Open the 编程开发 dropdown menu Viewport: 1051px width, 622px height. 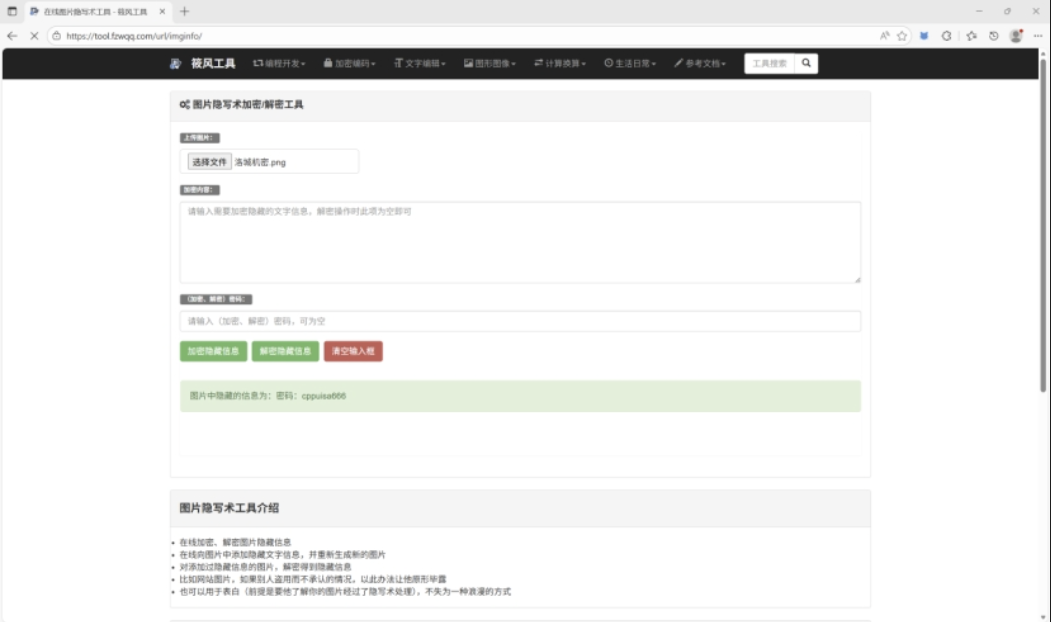point(279,63)
